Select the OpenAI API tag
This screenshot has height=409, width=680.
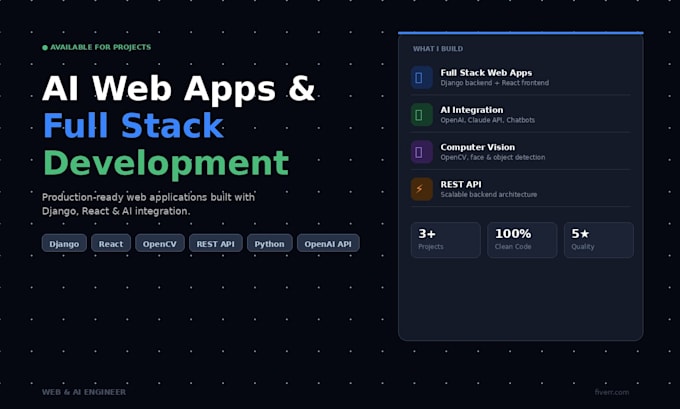(x=328, y=243)
